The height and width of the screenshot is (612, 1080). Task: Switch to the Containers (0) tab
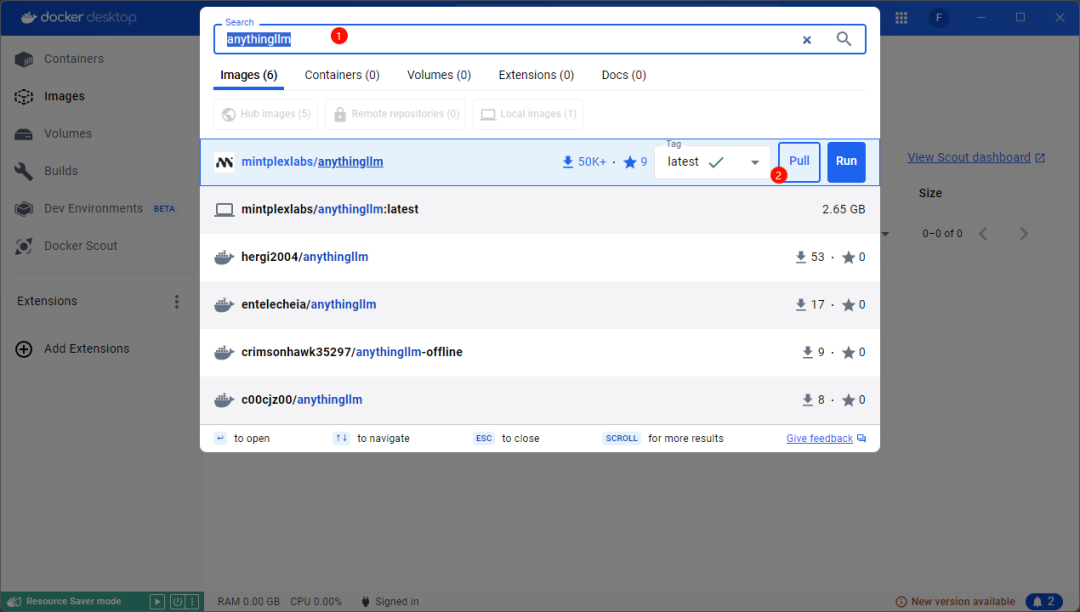click(342, 75)
